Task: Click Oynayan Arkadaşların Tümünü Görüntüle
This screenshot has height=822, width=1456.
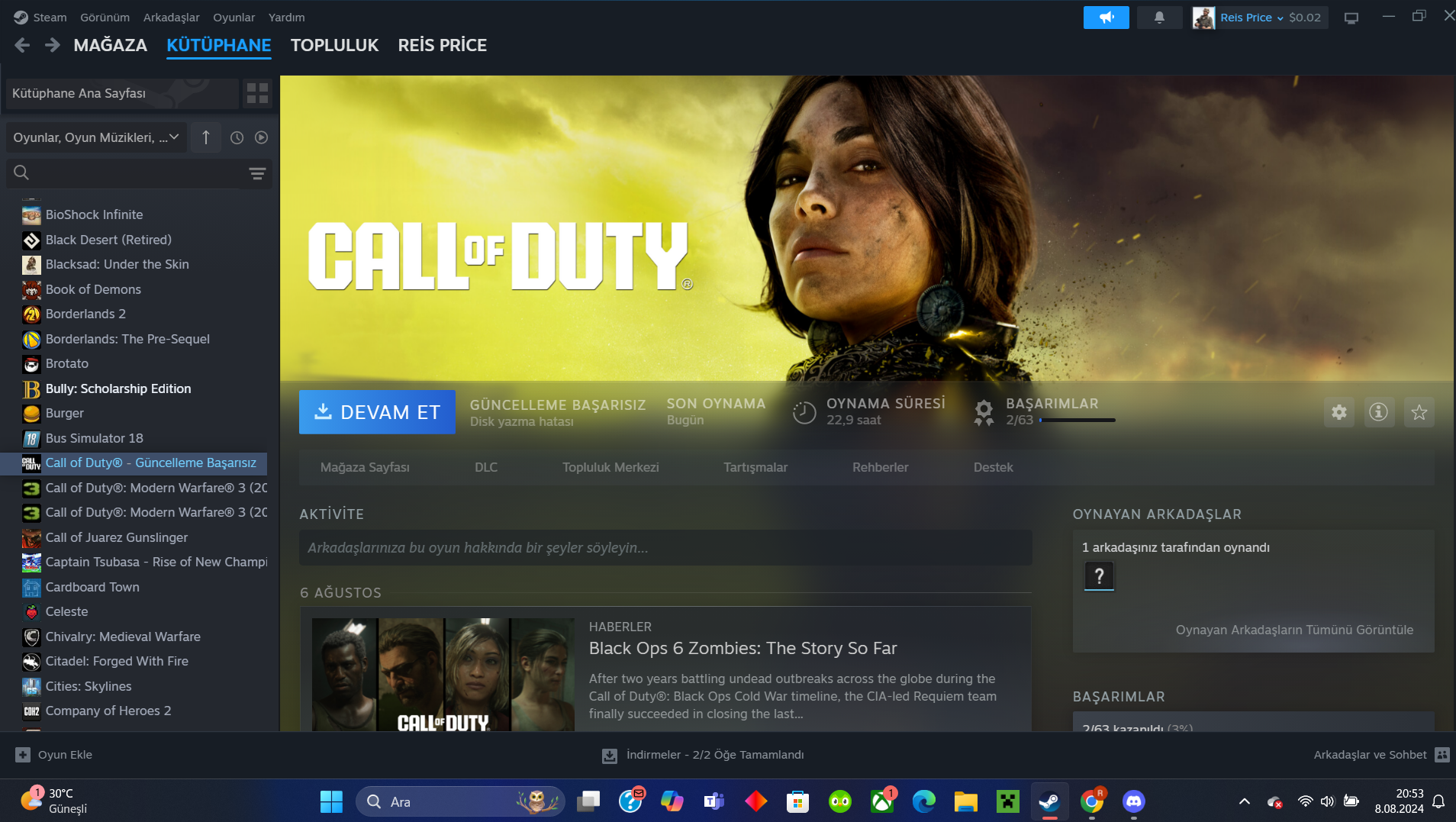Action: 1294,630
